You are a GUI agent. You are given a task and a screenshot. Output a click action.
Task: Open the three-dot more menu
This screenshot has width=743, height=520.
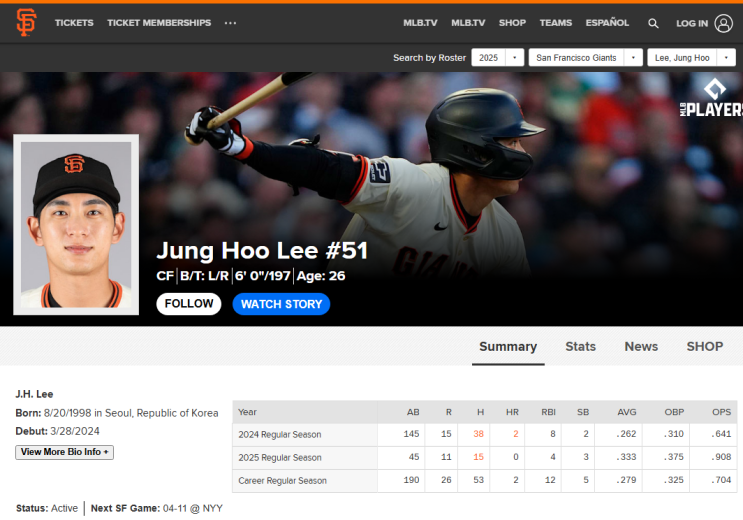point(230,23)
